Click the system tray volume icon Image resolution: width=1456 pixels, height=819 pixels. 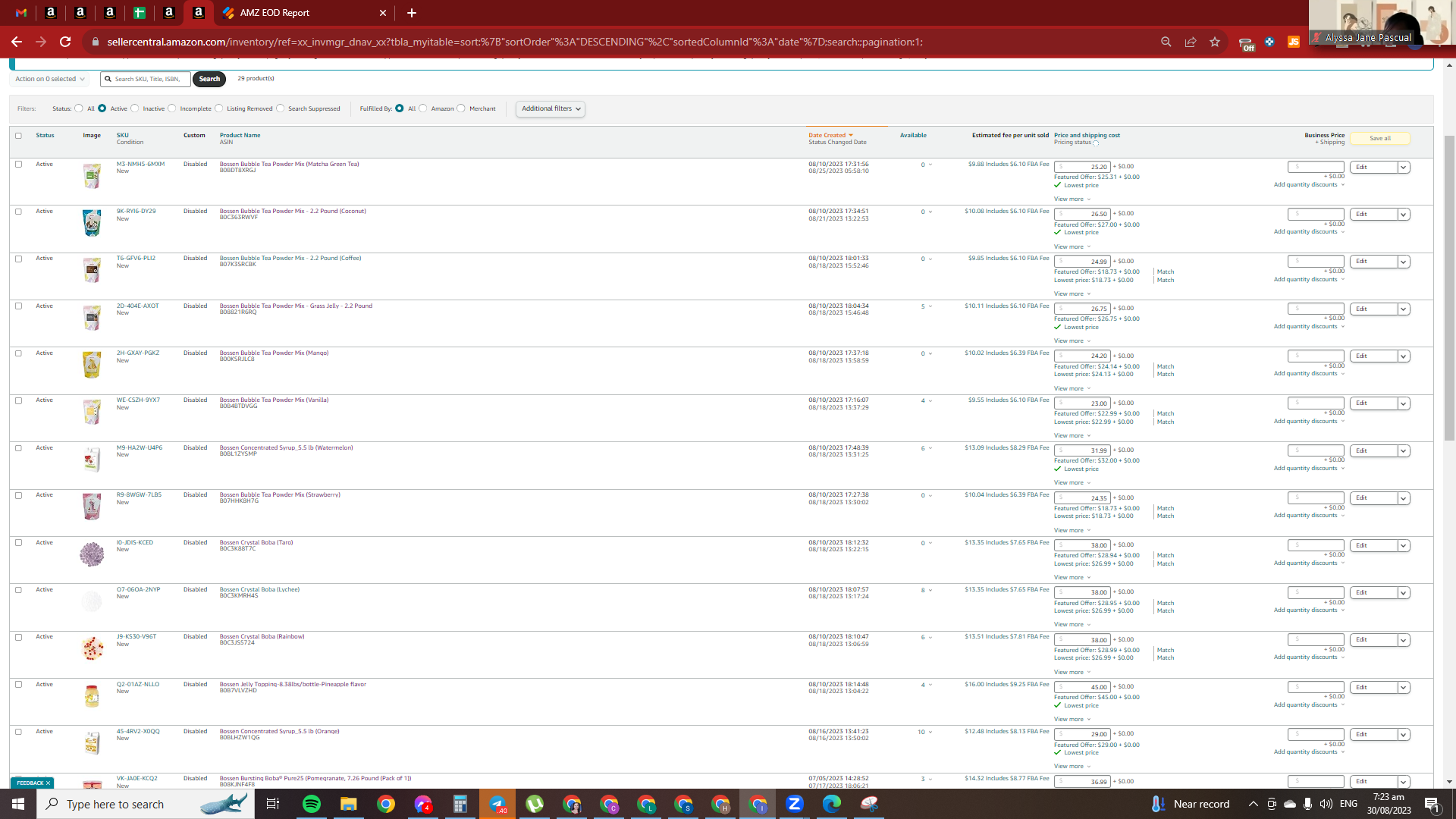tap(1326, 804)
